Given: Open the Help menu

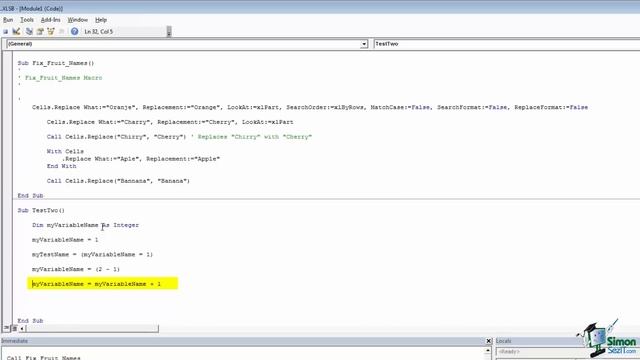Looking at the screenshot, I should pos(101,20).
